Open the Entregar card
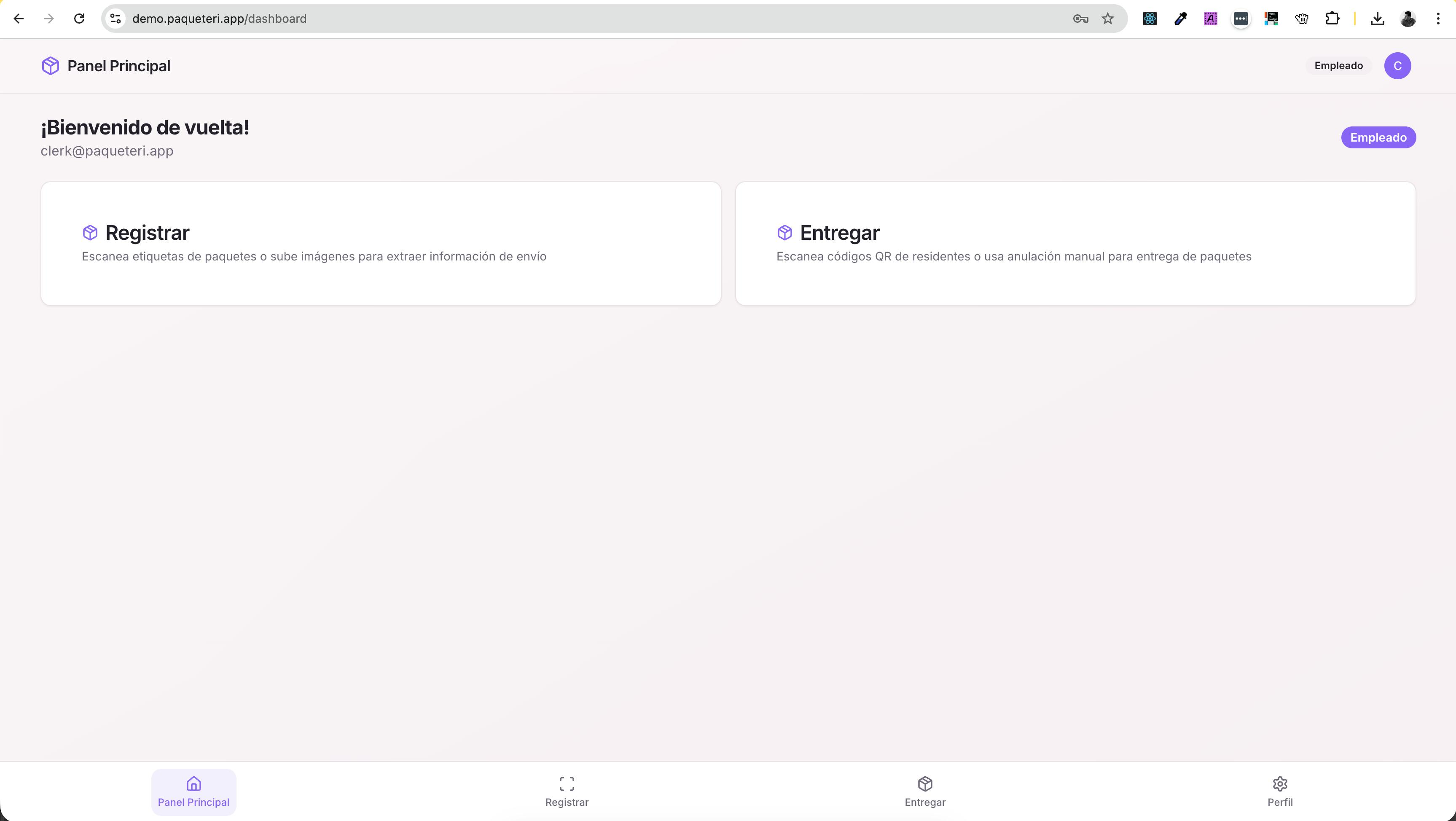Screen dimensions: 1456x821 (1075, 244)
